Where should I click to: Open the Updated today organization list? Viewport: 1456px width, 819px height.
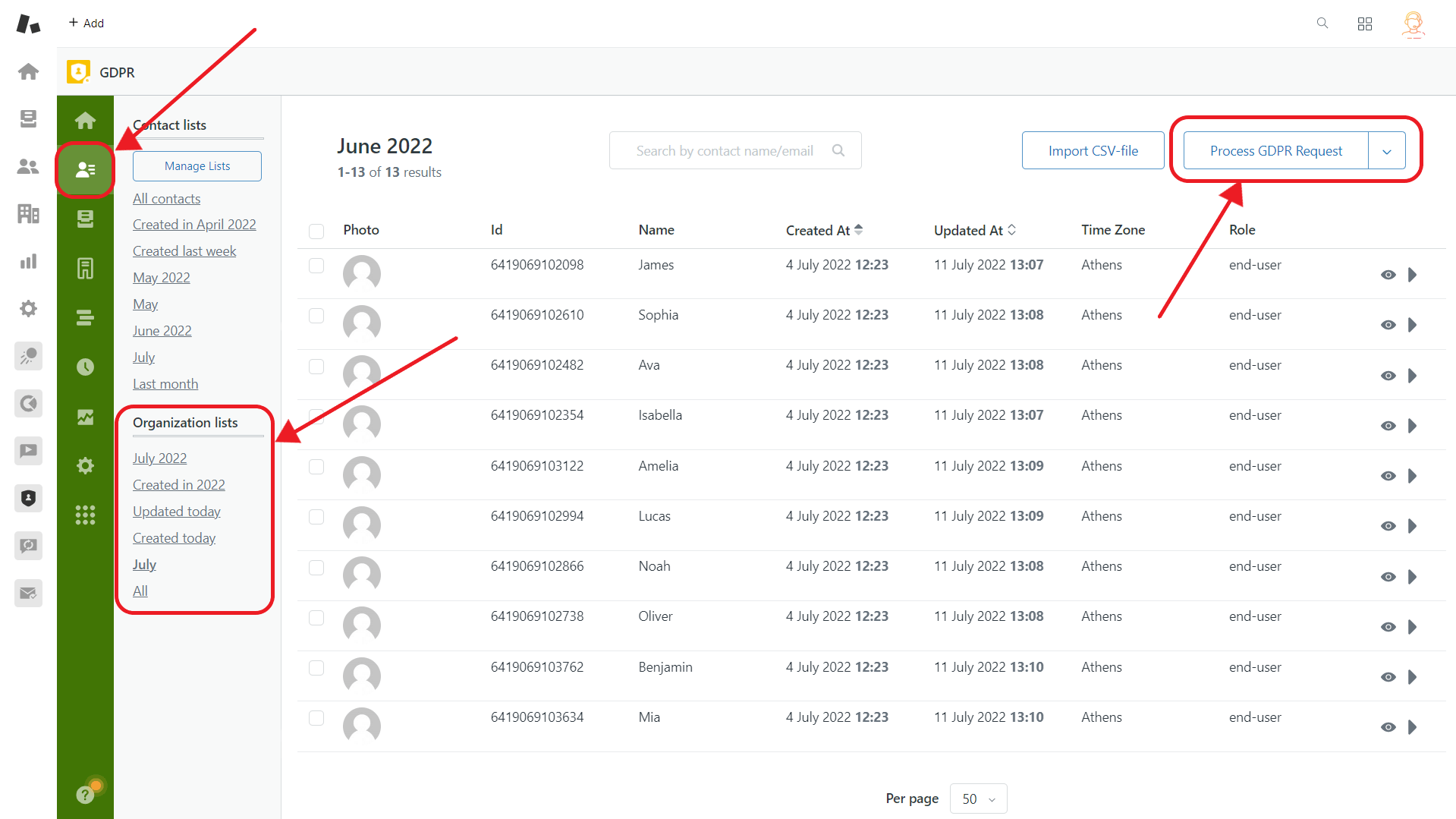point(177,512)
